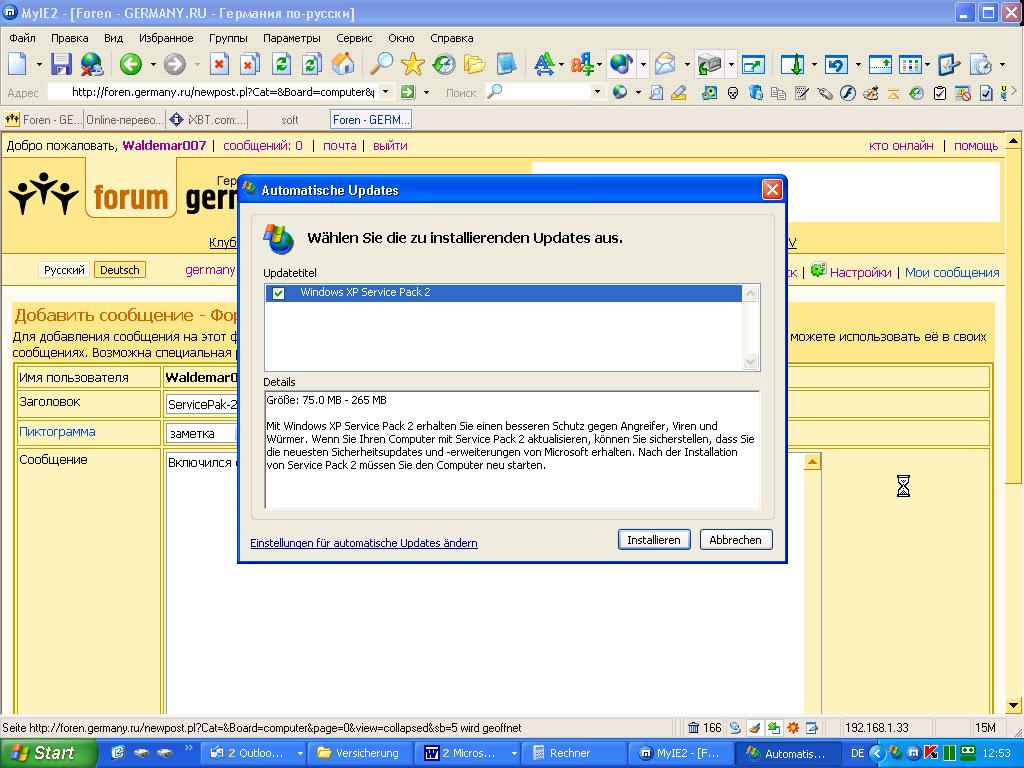Click the trash can icon in status bar
Viewport: 1024px width, 768px height.
point(693,728)
